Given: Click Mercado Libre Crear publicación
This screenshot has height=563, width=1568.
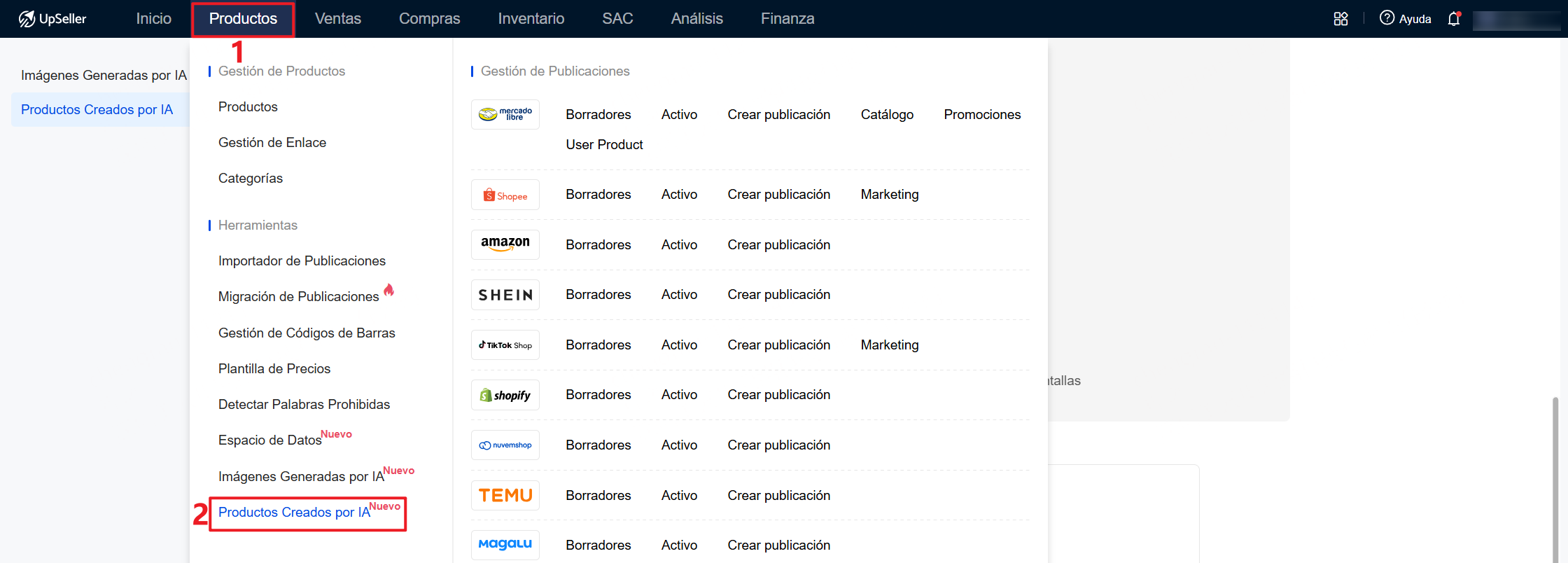Looking at the screenshot, I should tap(779, 114).
